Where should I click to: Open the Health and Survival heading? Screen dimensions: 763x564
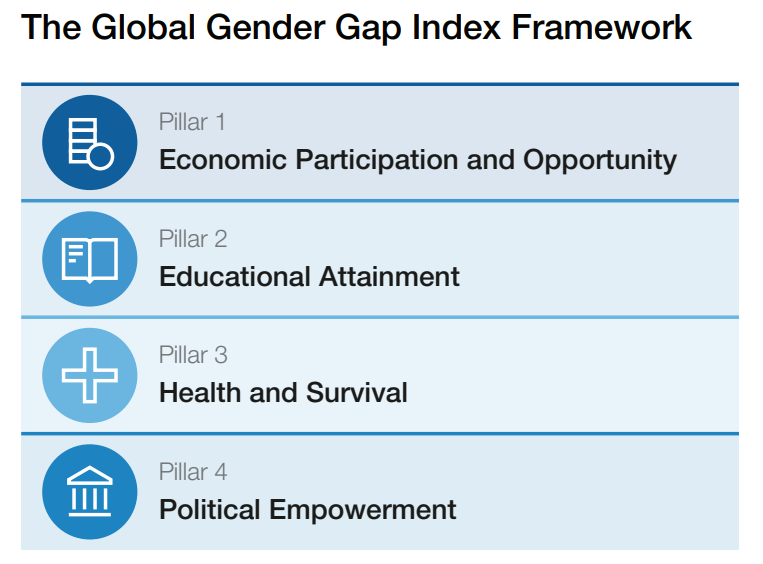click(x=283, y=393)
